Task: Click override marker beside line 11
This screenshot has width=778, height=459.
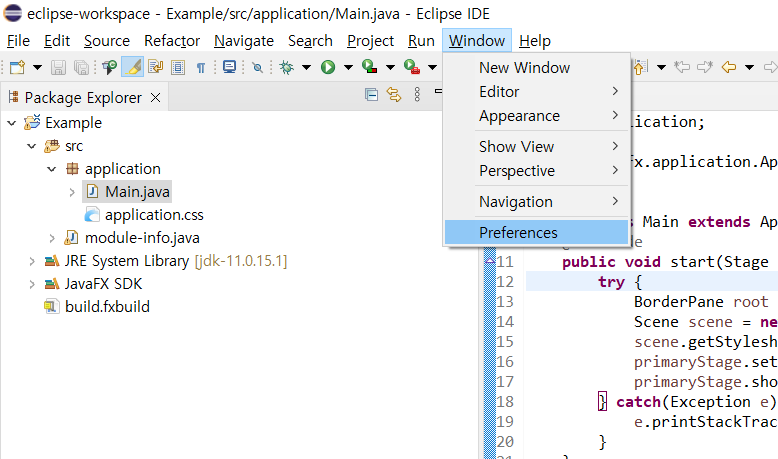Action: point(490,261)
